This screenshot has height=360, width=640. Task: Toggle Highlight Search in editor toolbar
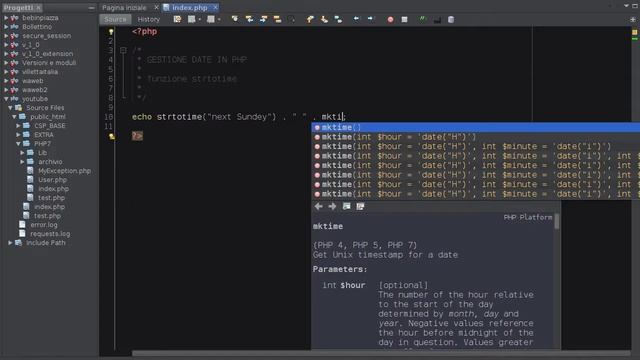[278, 19]
